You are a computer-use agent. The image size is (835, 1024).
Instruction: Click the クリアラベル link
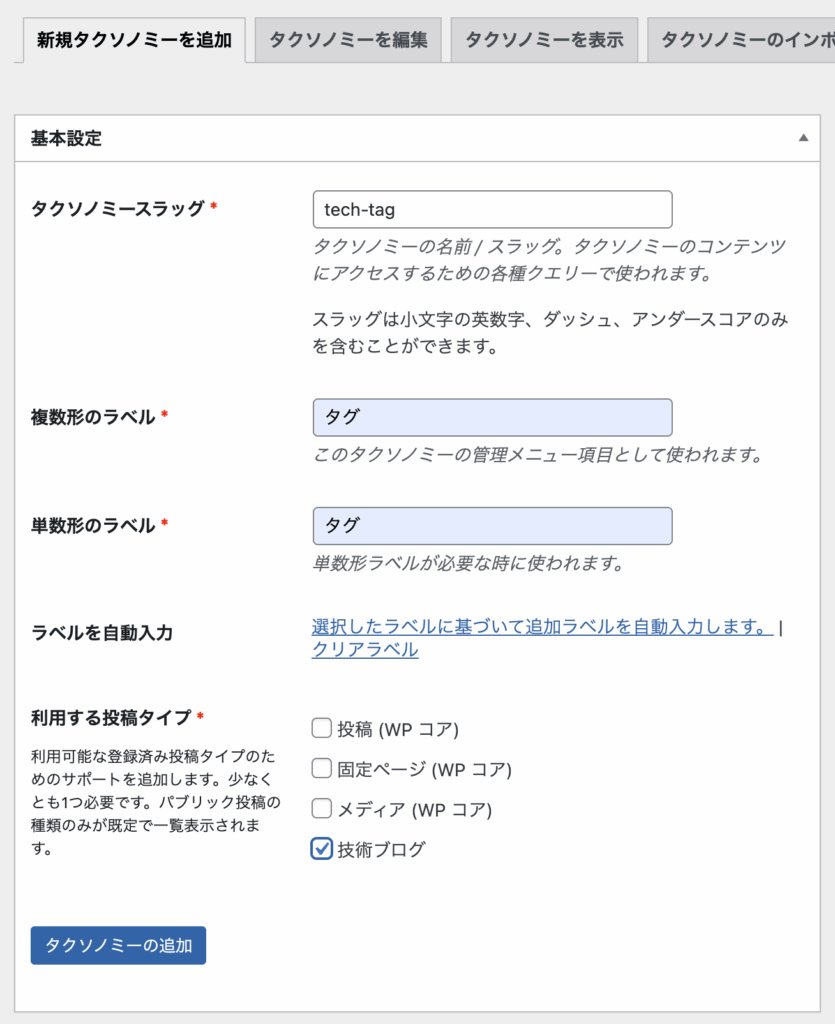click(365, 650)
